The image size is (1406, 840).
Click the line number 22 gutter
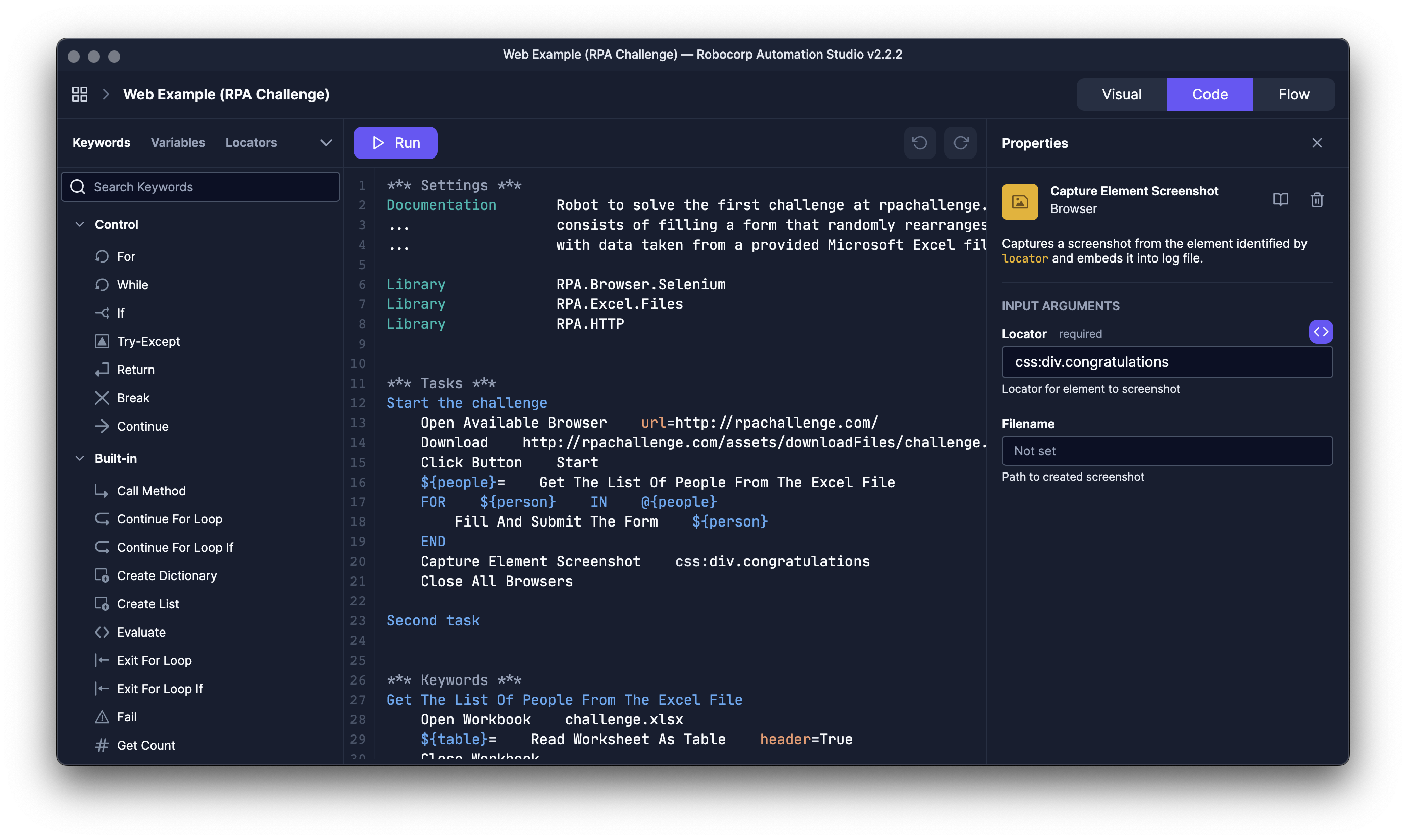358,601
